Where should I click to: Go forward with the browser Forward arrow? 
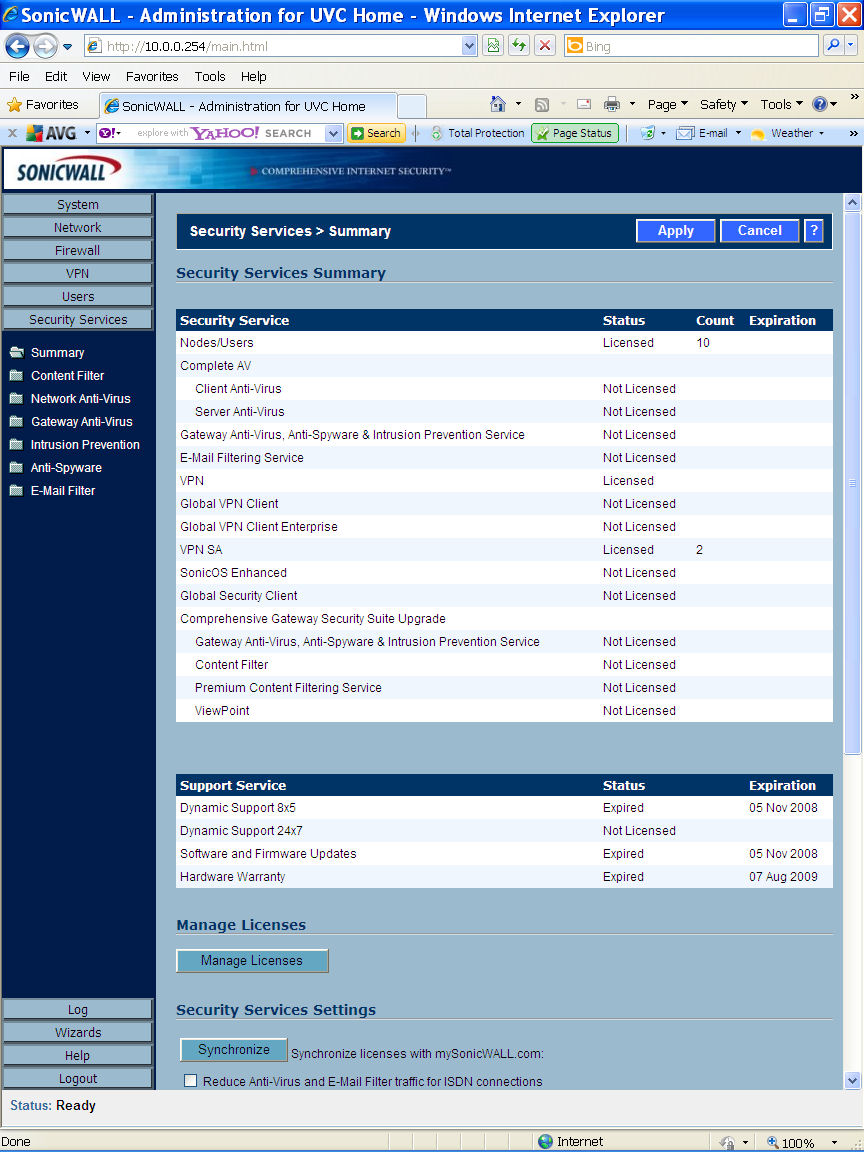[x=46, y=46]
